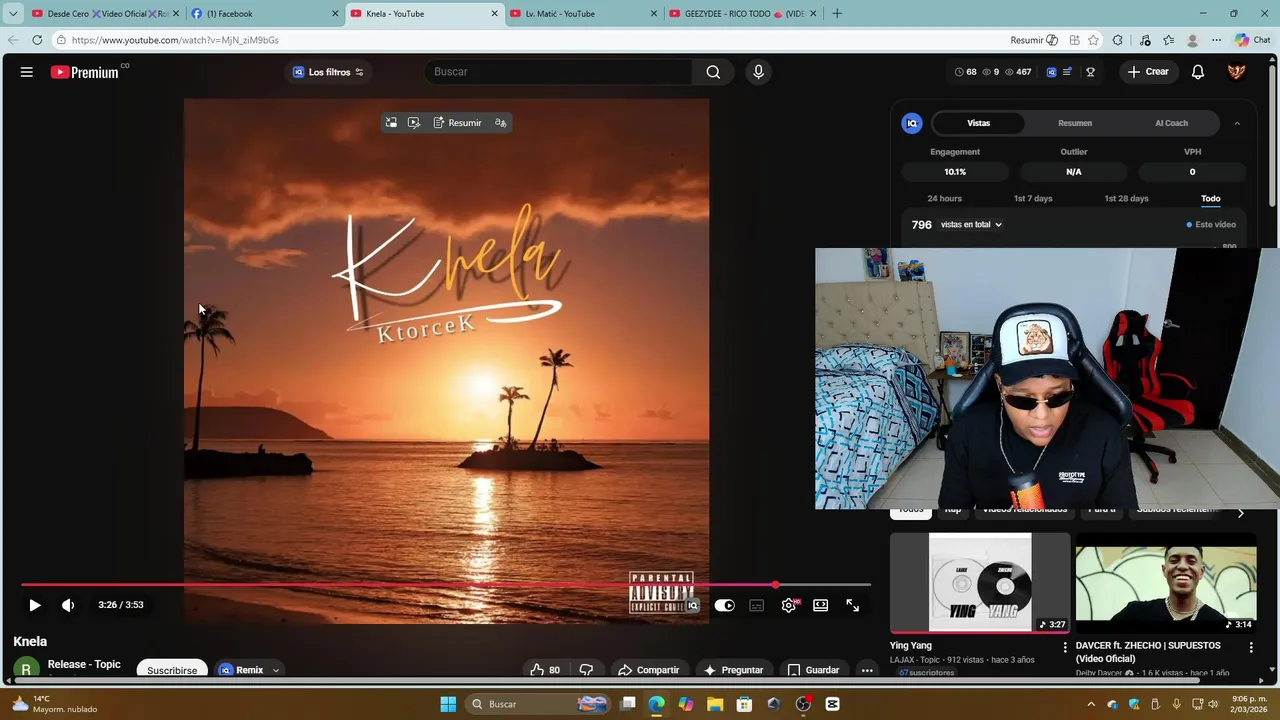This screenshot has height=720, width=1280.
Task: Mute the video volume
Action: (x=68, y=605)
